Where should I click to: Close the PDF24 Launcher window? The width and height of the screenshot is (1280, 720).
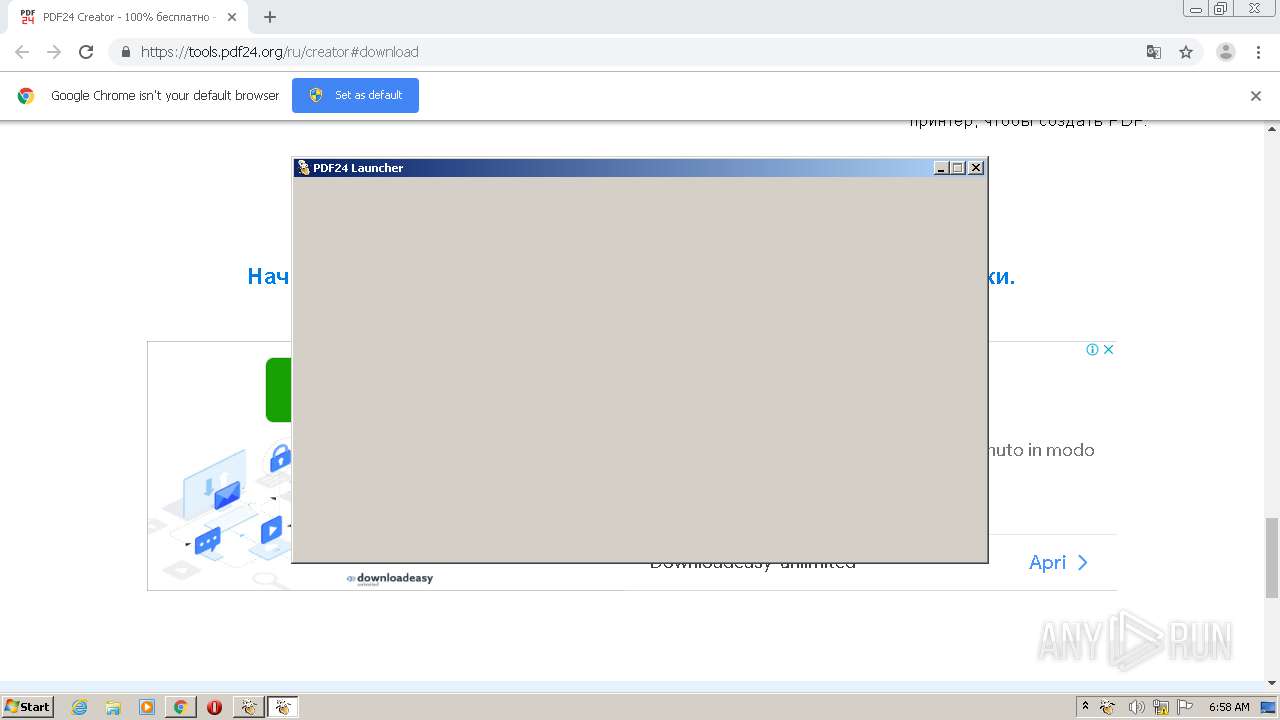(x=976, y=168)
